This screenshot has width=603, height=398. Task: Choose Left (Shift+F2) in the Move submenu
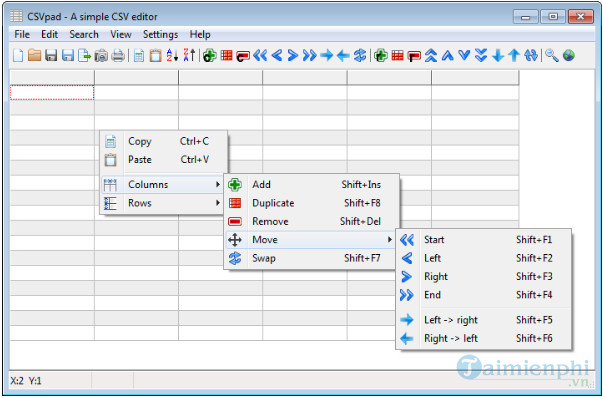click(x=483, y=258)
